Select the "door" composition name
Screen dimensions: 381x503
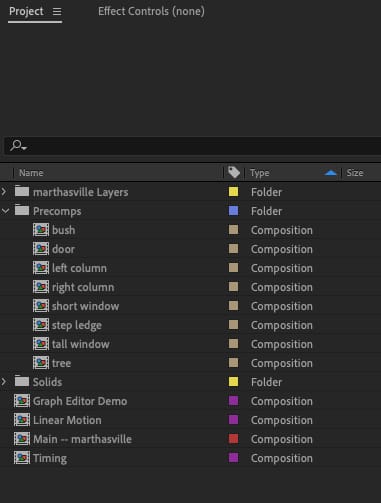point(63,249)
